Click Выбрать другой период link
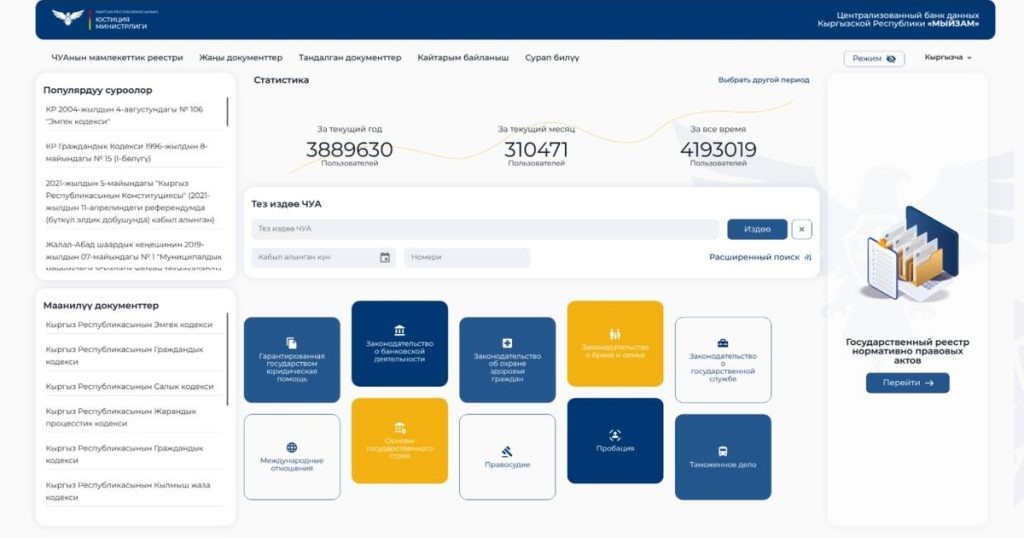The width and height of the screenshot is (1024, 538). (763, 80)
